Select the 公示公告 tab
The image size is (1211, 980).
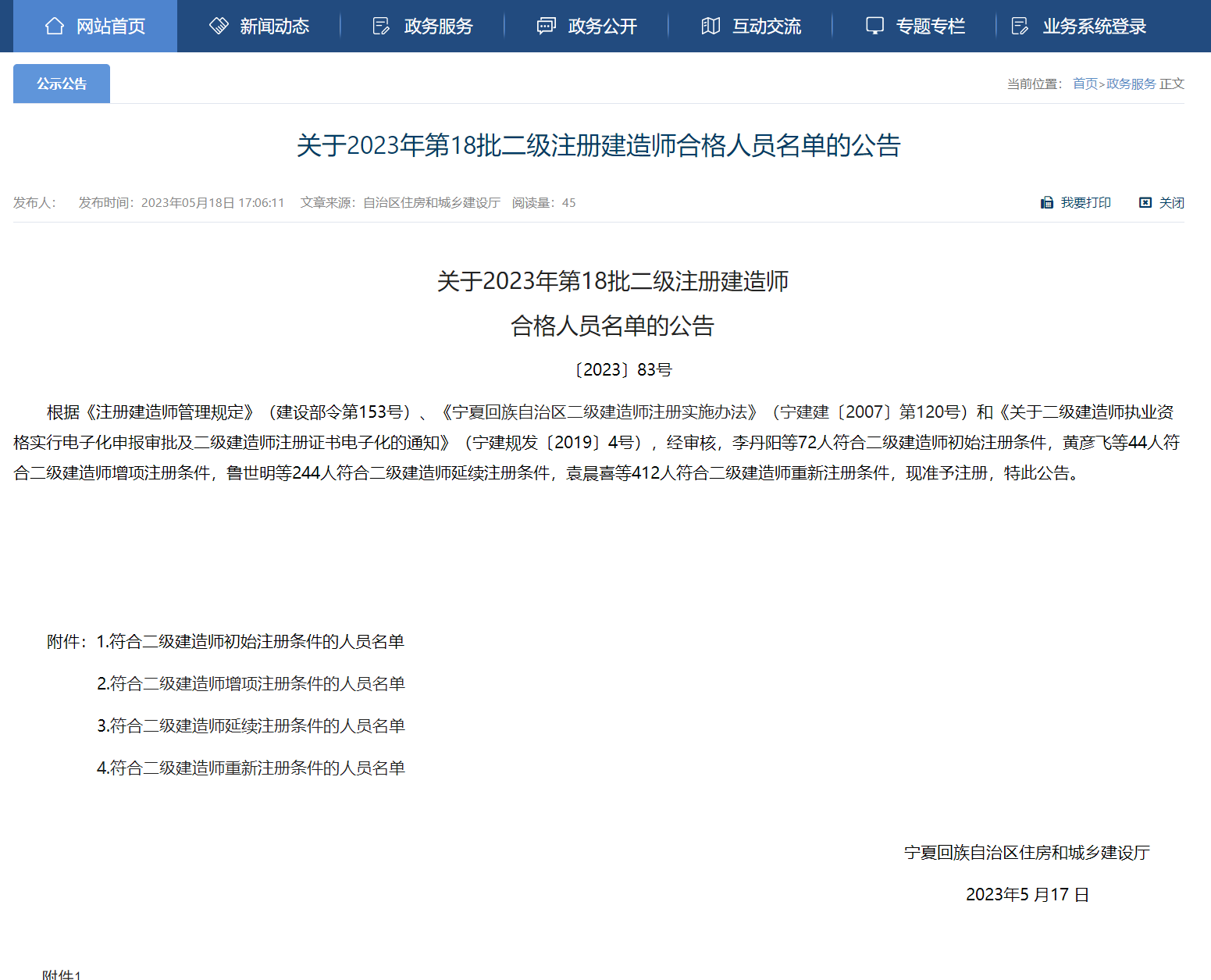click(62, 84)
